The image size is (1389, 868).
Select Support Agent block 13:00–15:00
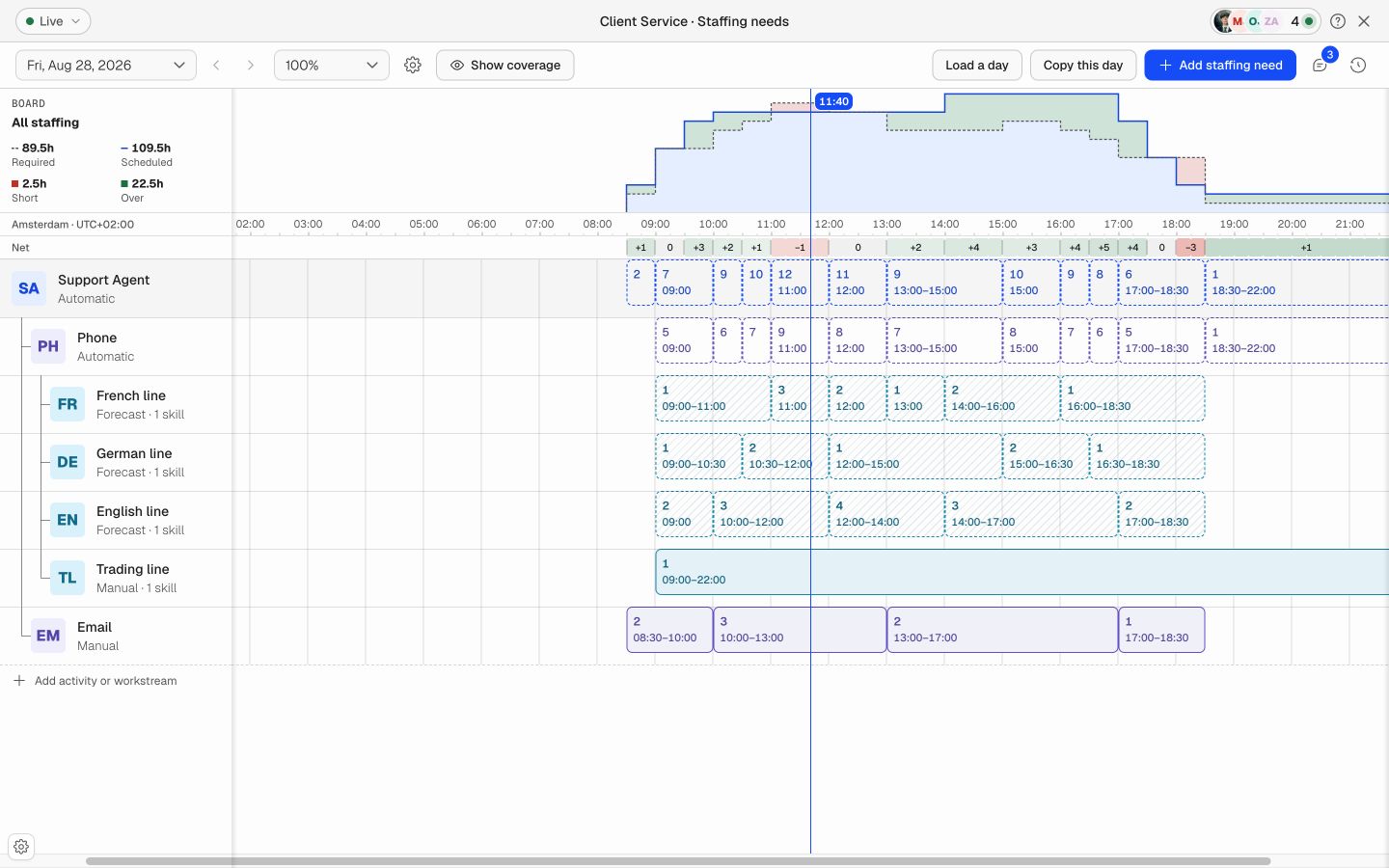pos(944,283)
